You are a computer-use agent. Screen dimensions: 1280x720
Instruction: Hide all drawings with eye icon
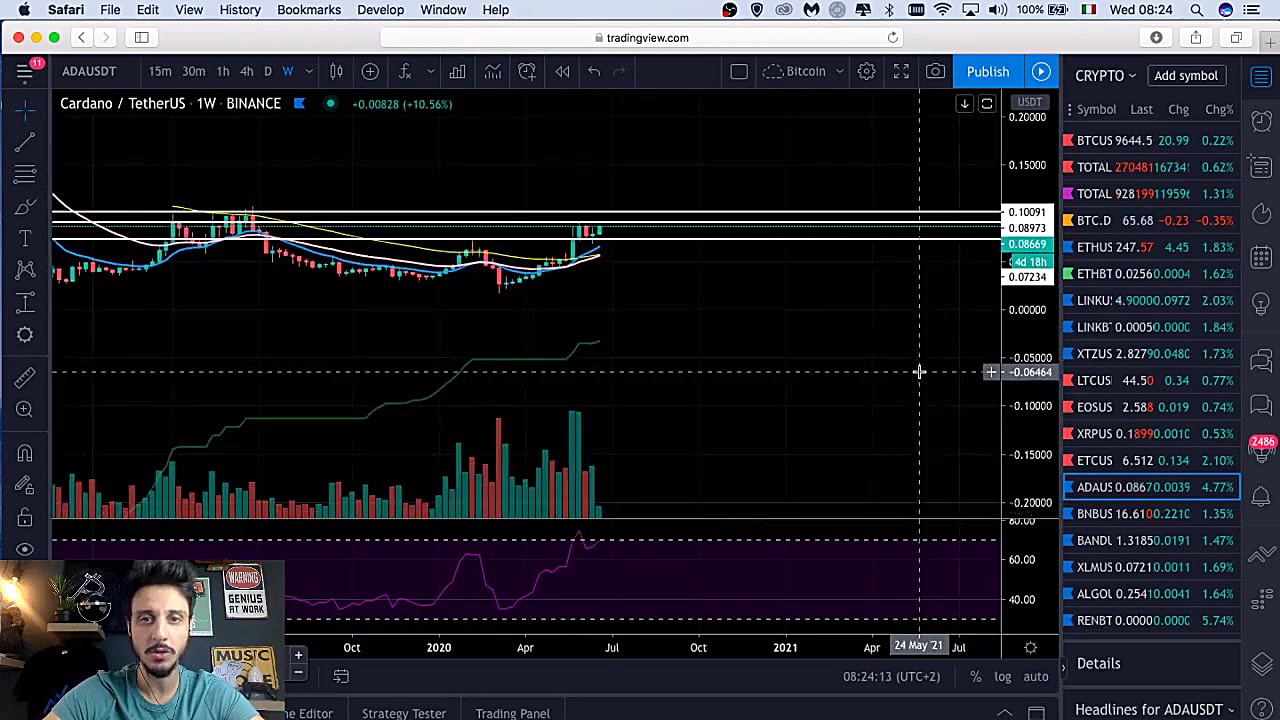(25, 549)
